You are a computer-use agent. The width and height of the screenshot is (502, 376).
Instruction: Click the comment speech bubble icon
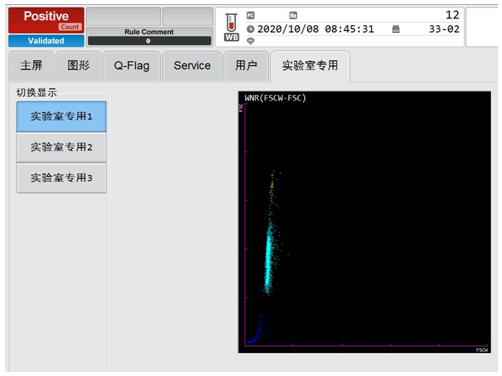point(250,41)
